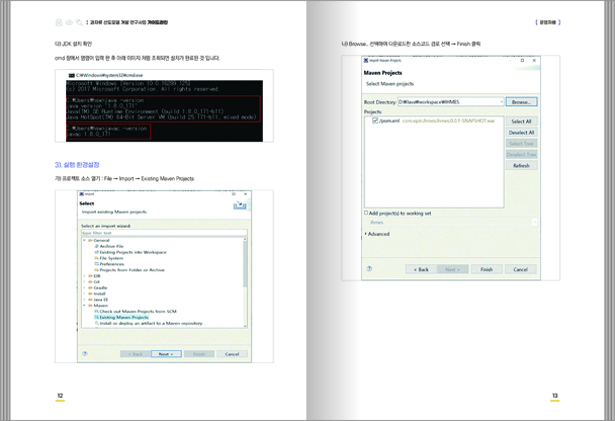Select Projects from Folder or Archive
Screen dimensions: 615x421
(132, 270)
